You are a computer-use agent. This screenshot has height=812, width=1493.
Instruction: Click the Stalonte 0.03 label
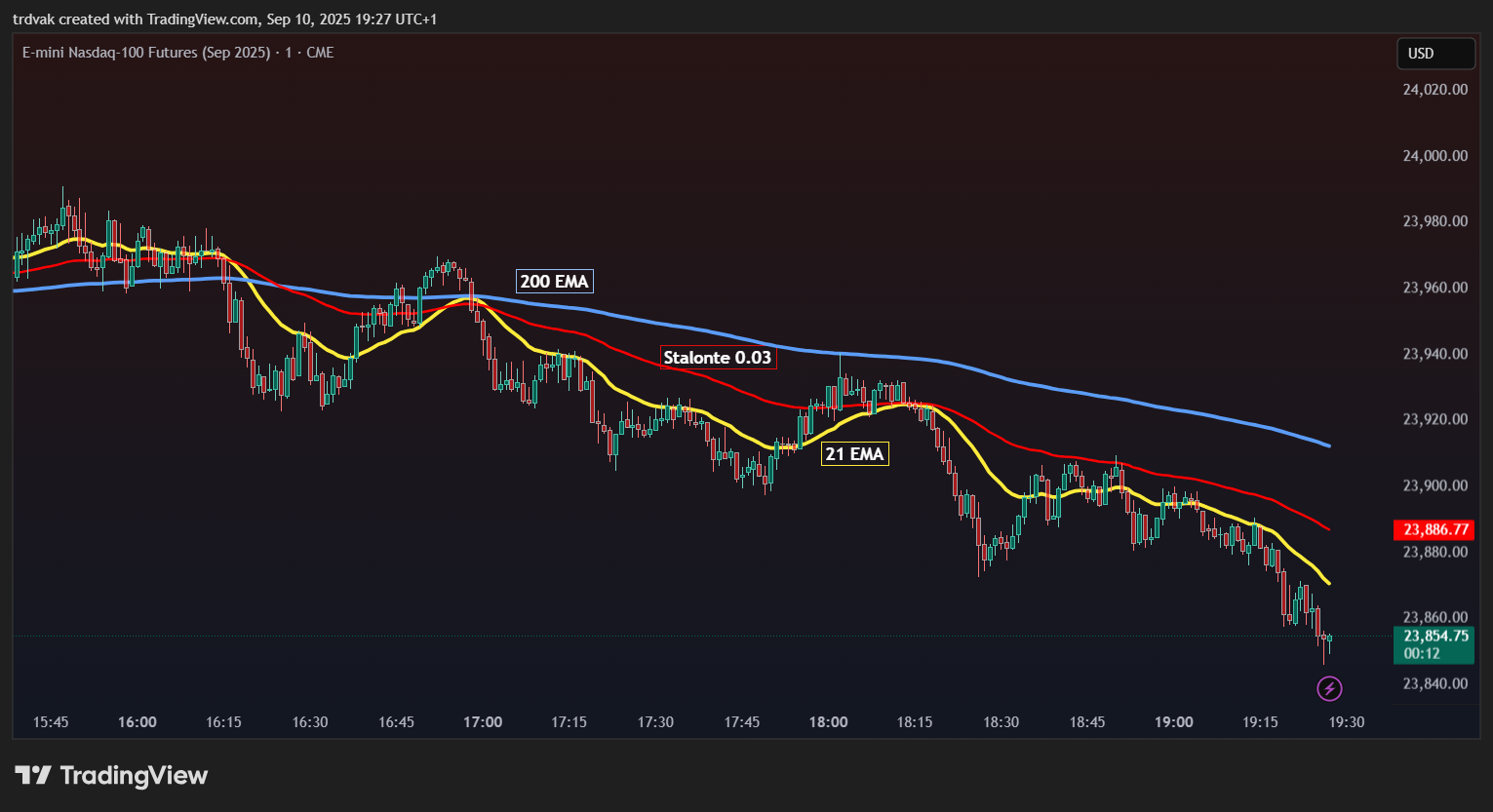[718, 358]
